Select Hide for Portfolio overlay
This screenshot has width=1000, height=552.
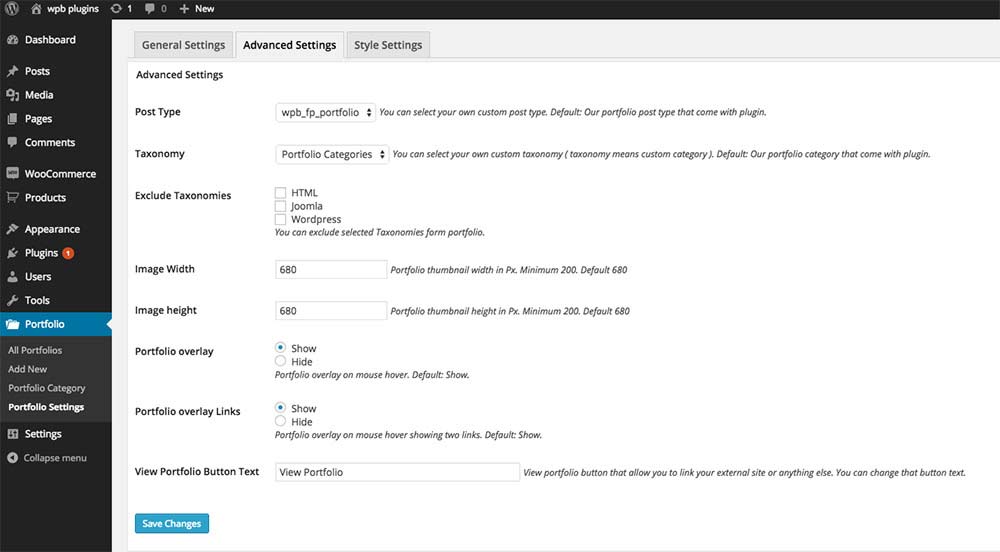coord(281,361)
